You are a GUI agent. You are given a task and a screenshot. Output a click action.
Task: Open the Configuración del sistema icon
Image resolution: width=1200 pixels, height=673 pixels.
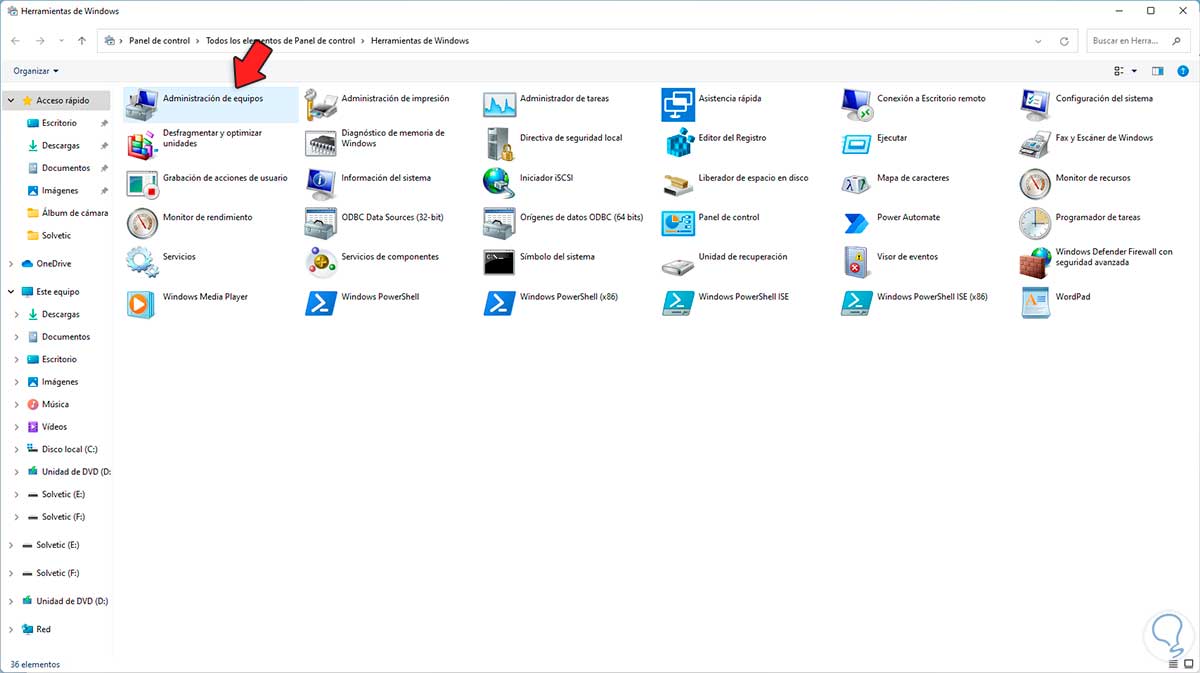click(x=1035, y=103)
